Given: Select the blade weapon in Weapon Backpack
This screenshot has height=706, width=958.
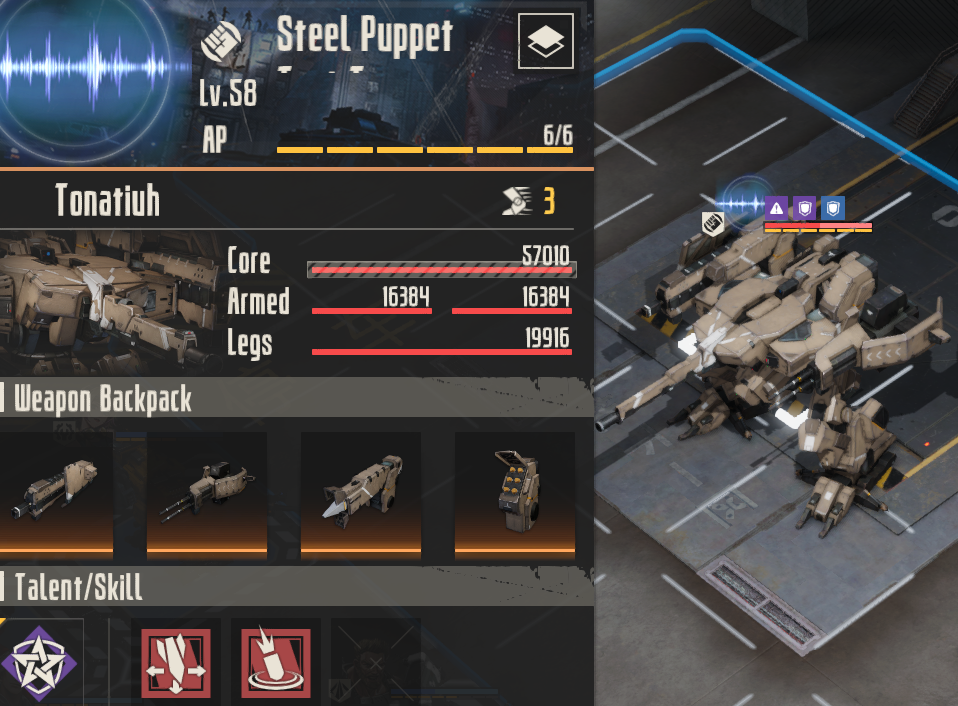Looking at the screenshot, I should click(360, 493).
